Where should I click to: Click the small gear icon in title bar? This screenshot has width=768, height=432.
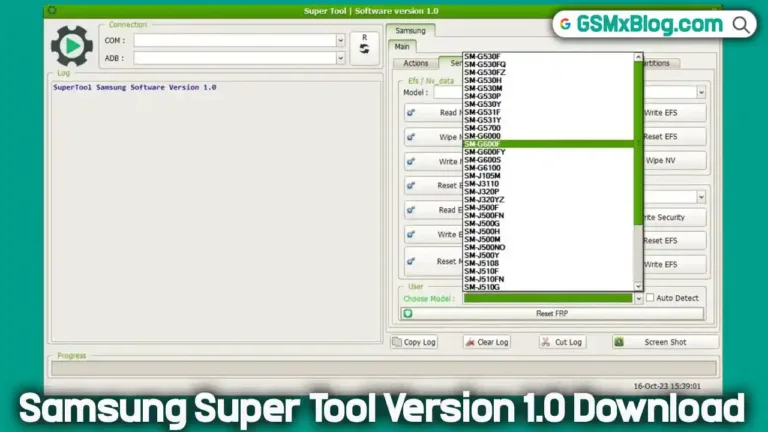tap(52, 10)
